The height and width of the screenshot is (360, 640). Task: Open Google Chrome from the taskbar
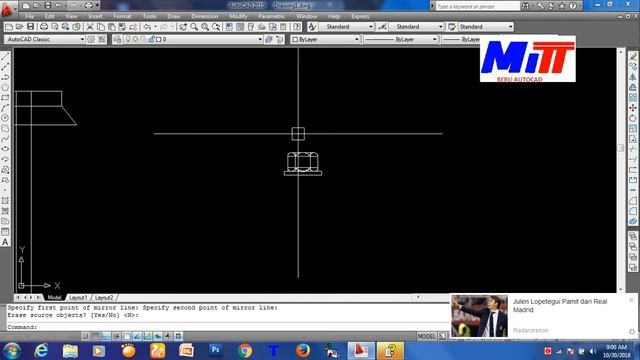(x=245, y=350)
